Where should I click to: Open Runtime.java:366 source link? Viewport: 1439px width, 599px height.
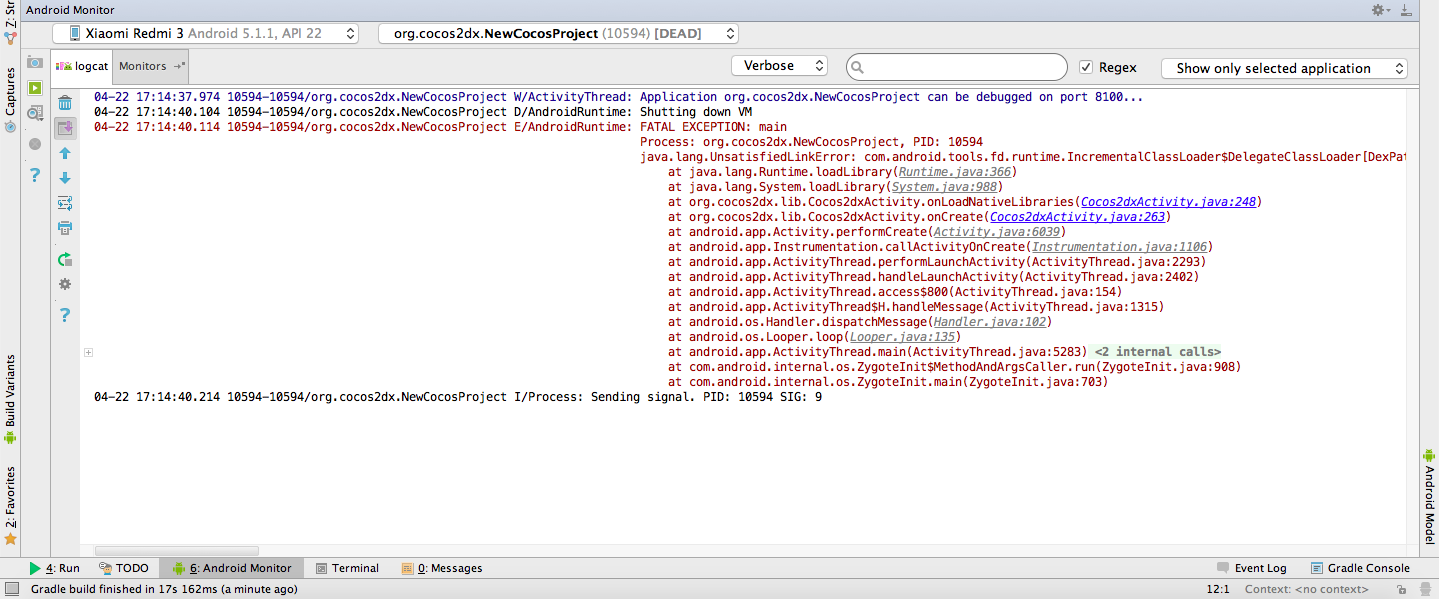tap(956, 172)
